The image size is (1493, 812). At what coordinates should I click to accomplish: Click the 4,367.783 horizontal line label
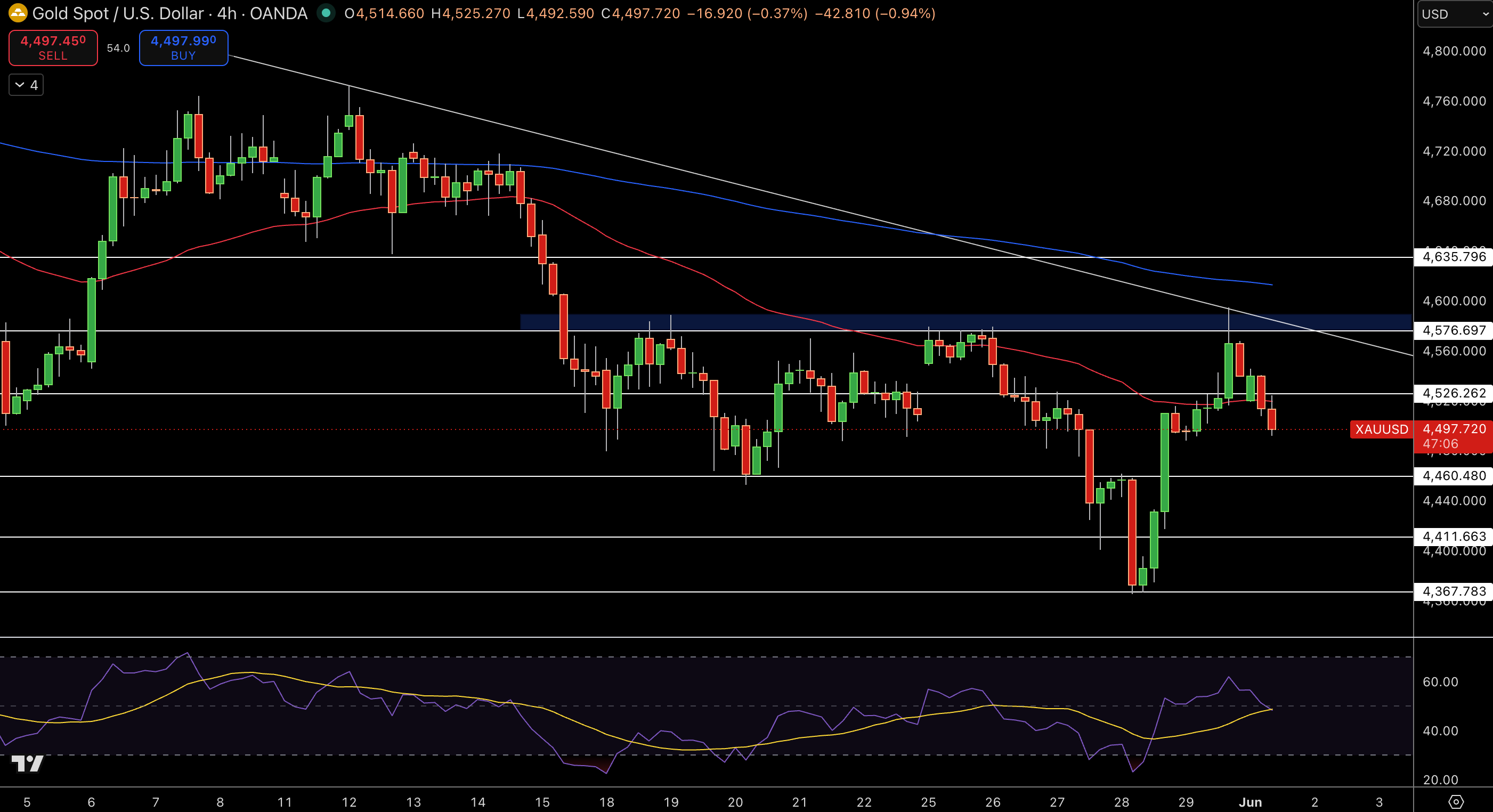pos(1454,591)
